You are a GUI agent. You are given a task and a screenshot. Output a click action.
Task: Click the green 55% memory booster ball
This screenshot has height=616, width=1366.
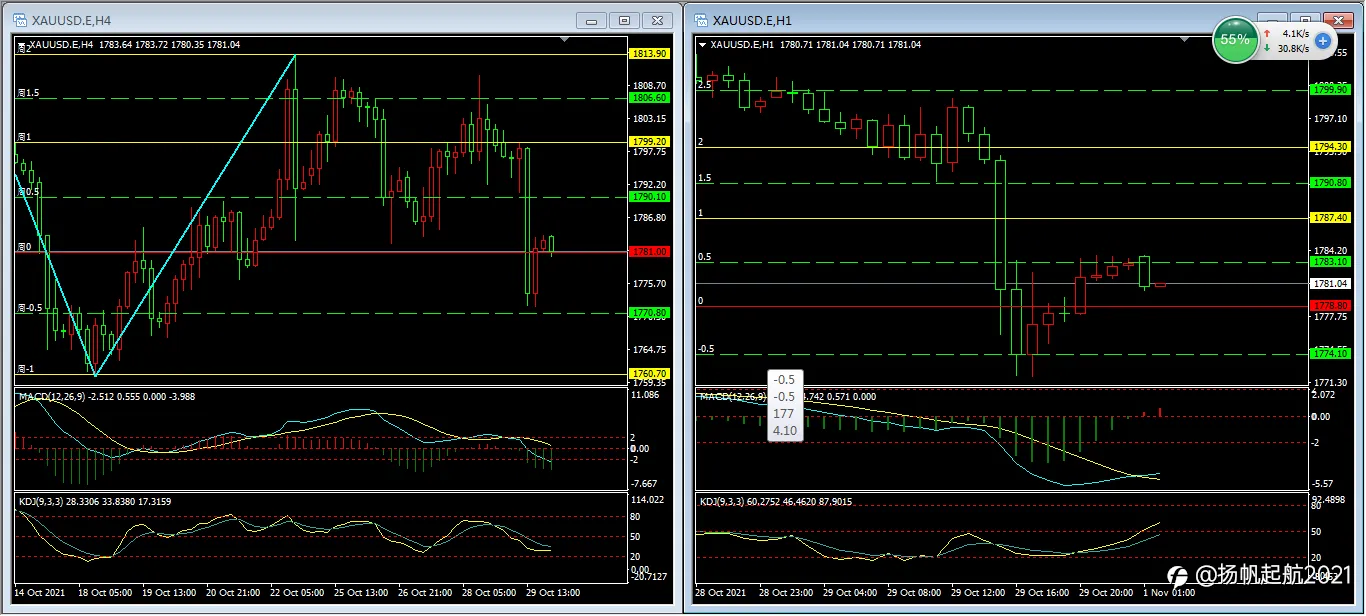pyautogui.click(x=1235, y=40)
